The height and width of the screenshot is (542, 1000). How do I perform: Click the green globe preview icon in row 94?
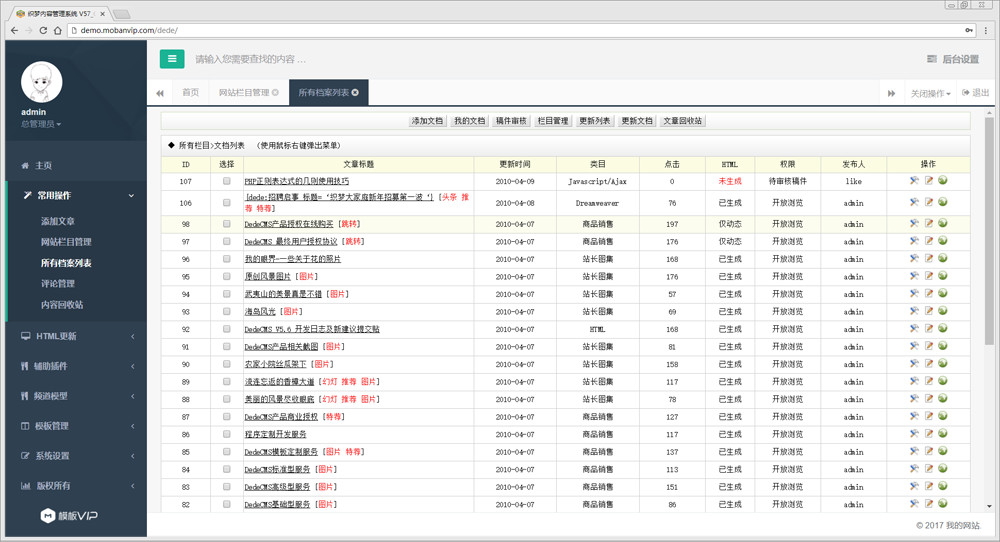coord(943,294)
